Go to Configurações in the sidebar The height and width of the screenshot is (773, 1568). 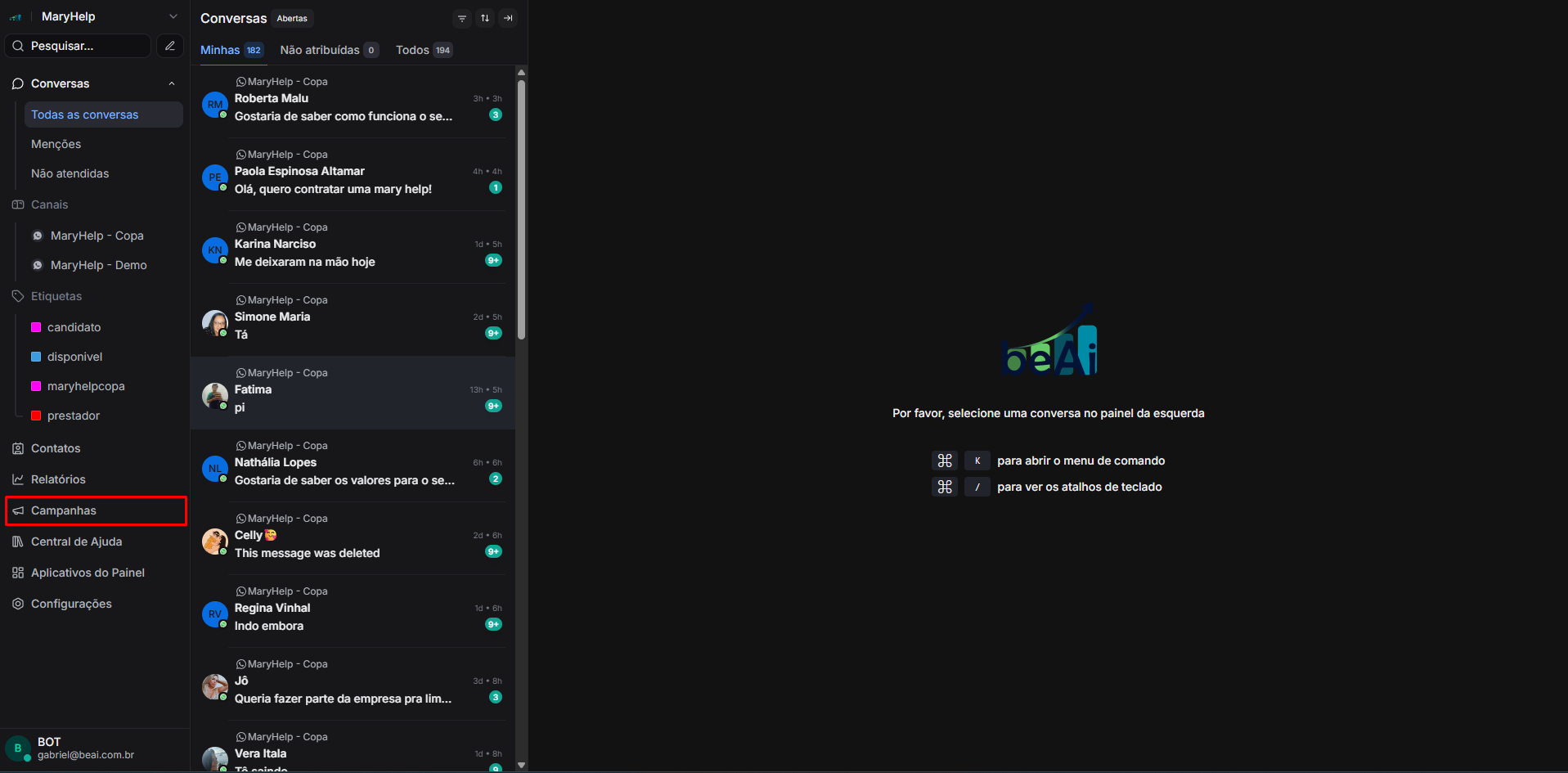click(71, 604)
